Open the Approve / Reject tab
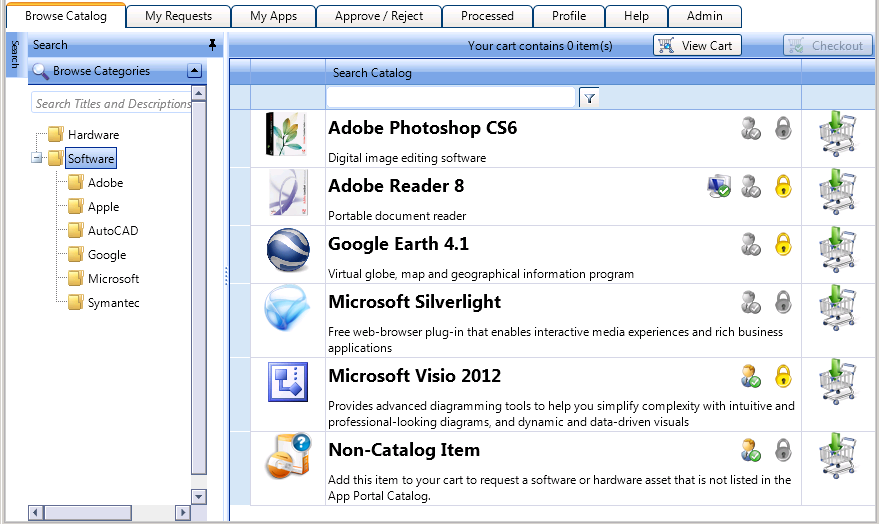Image resolution: width=879 pixels, height=524 pixels. click(x=379, y=16)
